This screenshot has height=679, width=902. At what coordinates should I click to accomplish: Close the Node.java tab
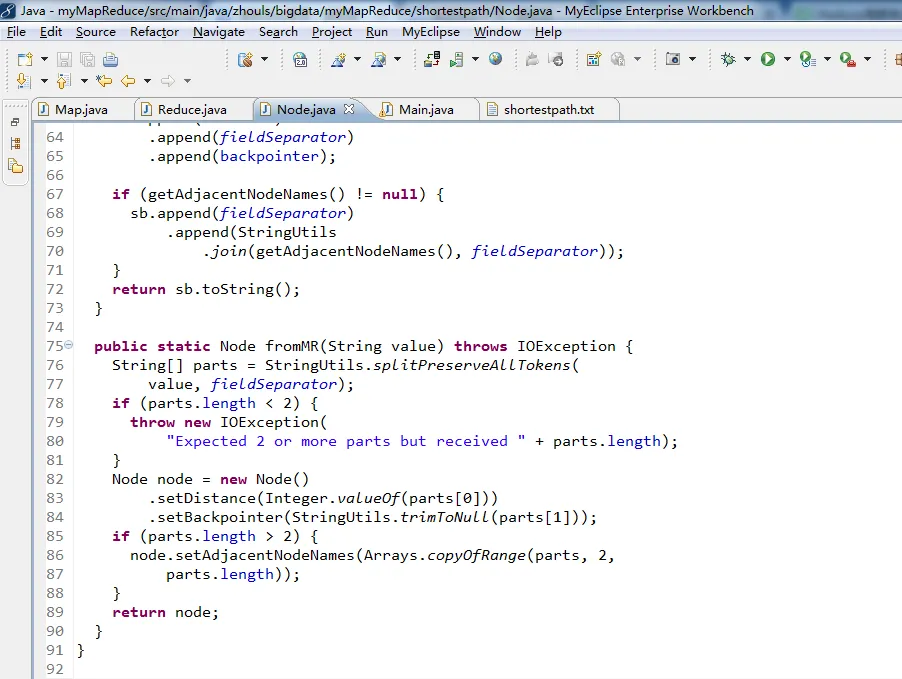click(x=349, y=109)
